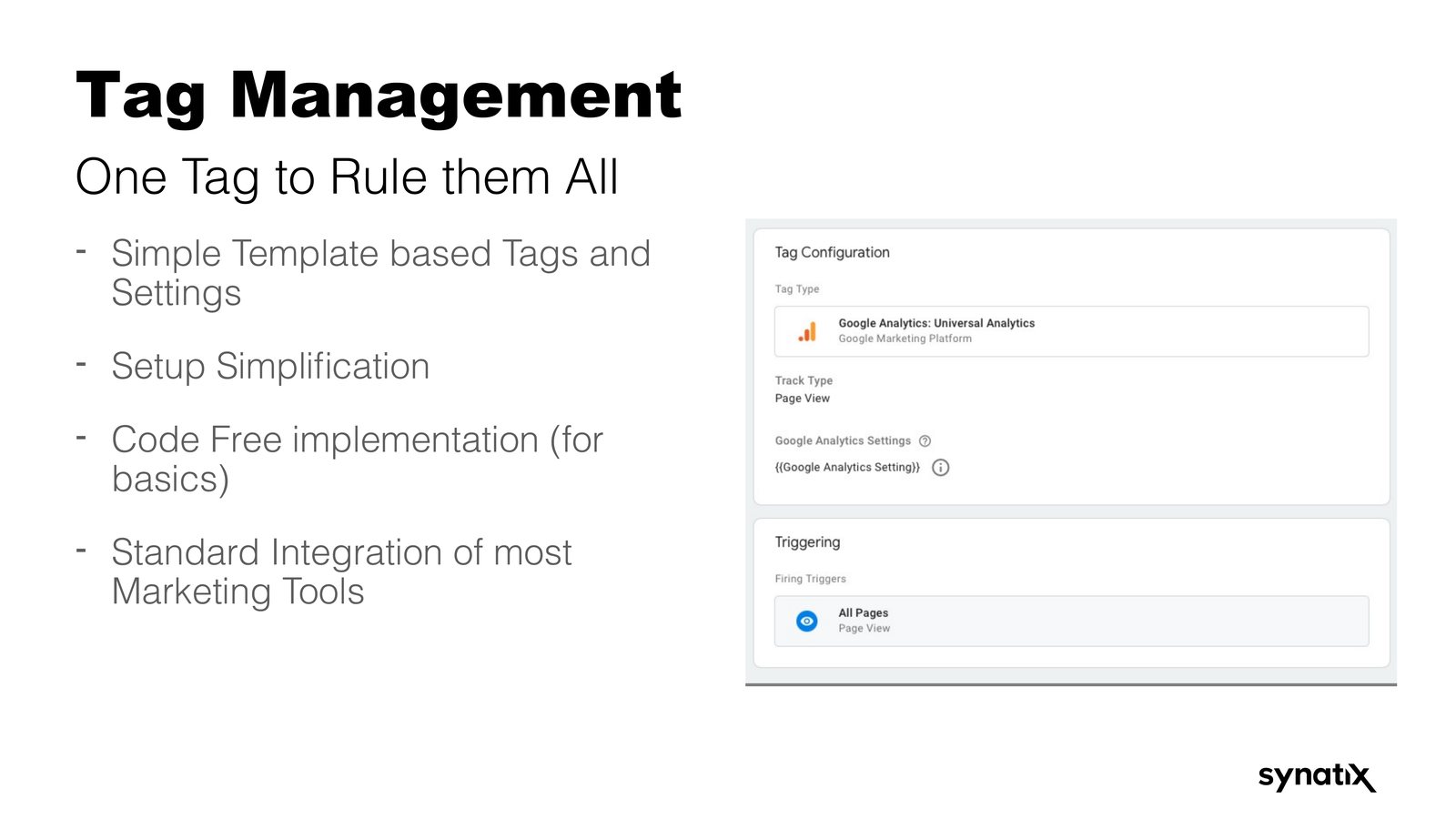Click the Tag Management slide title
The image size is (1456, 819).
click(379, 96)
